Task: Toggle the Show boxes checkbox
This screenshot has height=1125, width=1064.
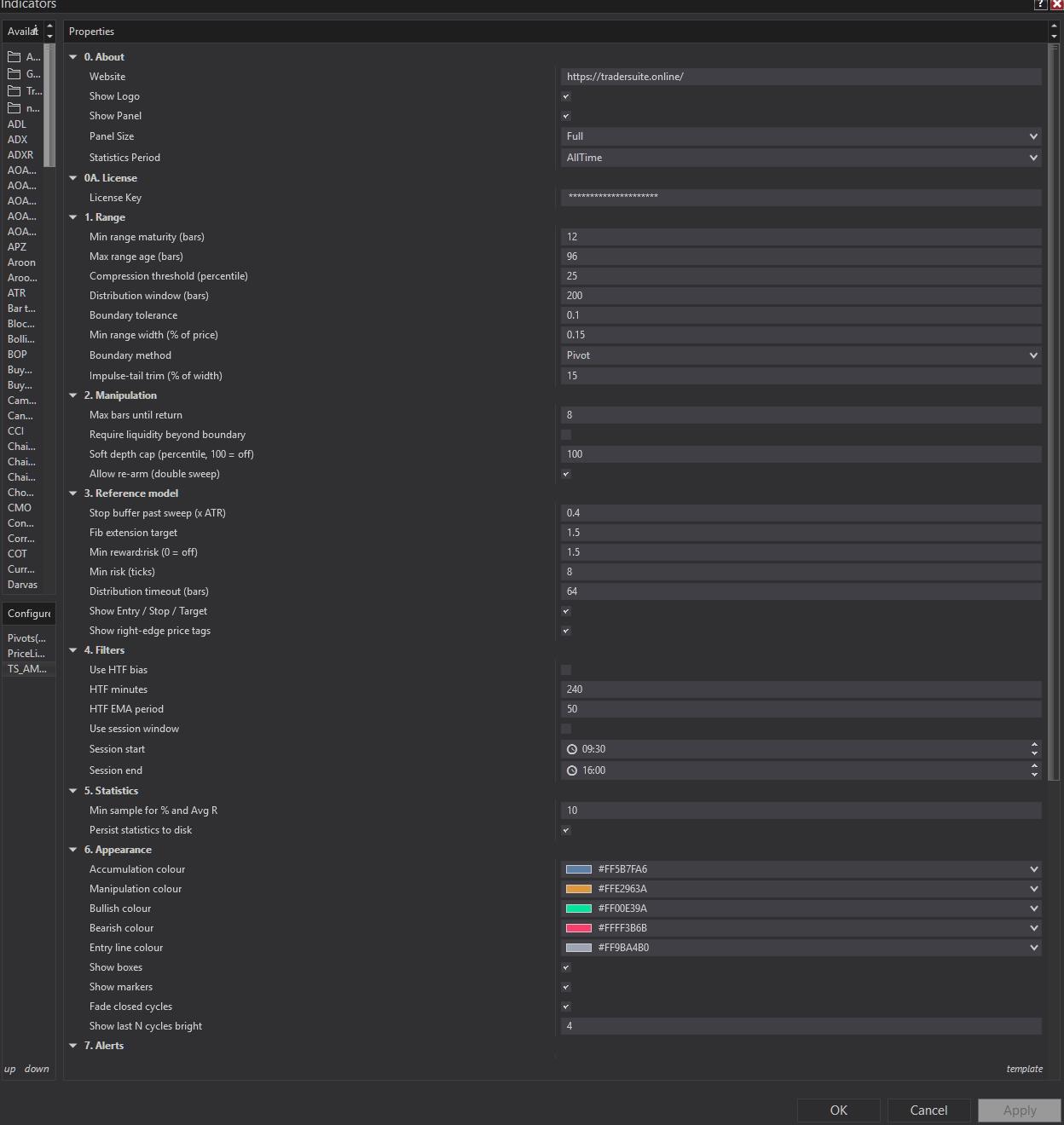Action: (x=566, y=967)
